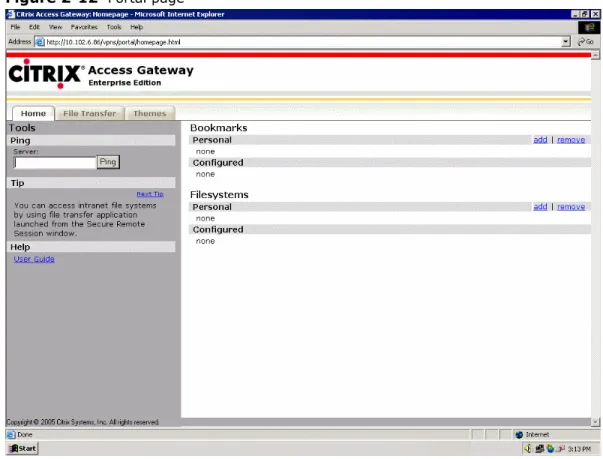
Task: Click the Filesystems heading
Action: [219, 195]
